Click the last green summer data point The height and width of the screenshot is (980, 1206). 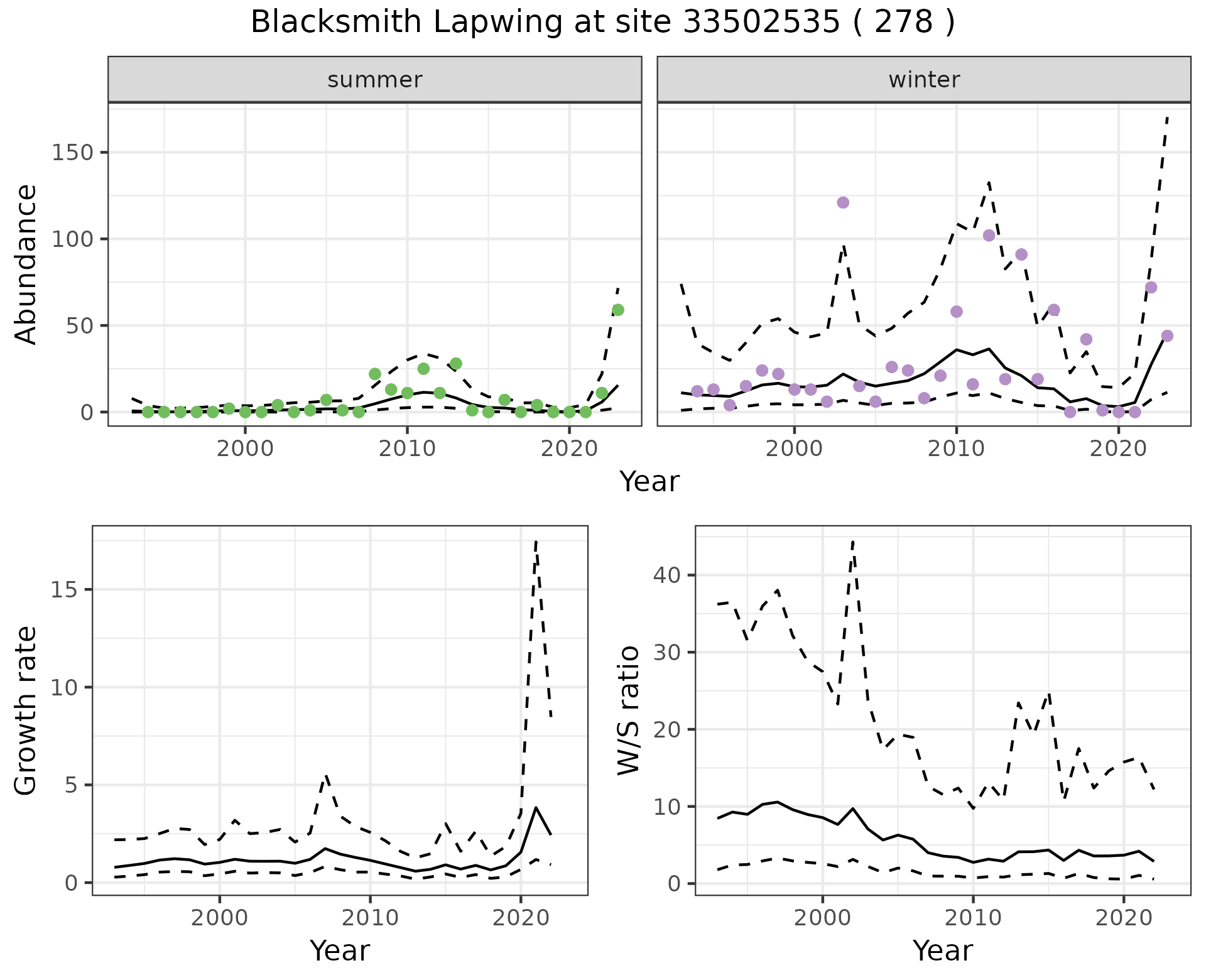(617, 310)
